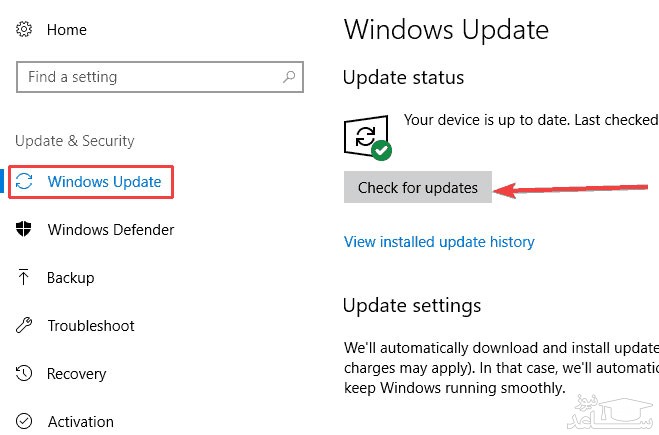Click the Home gear icon
Image resolution: width=659 pixels, height=435 pixels.
tap(24, 30)
